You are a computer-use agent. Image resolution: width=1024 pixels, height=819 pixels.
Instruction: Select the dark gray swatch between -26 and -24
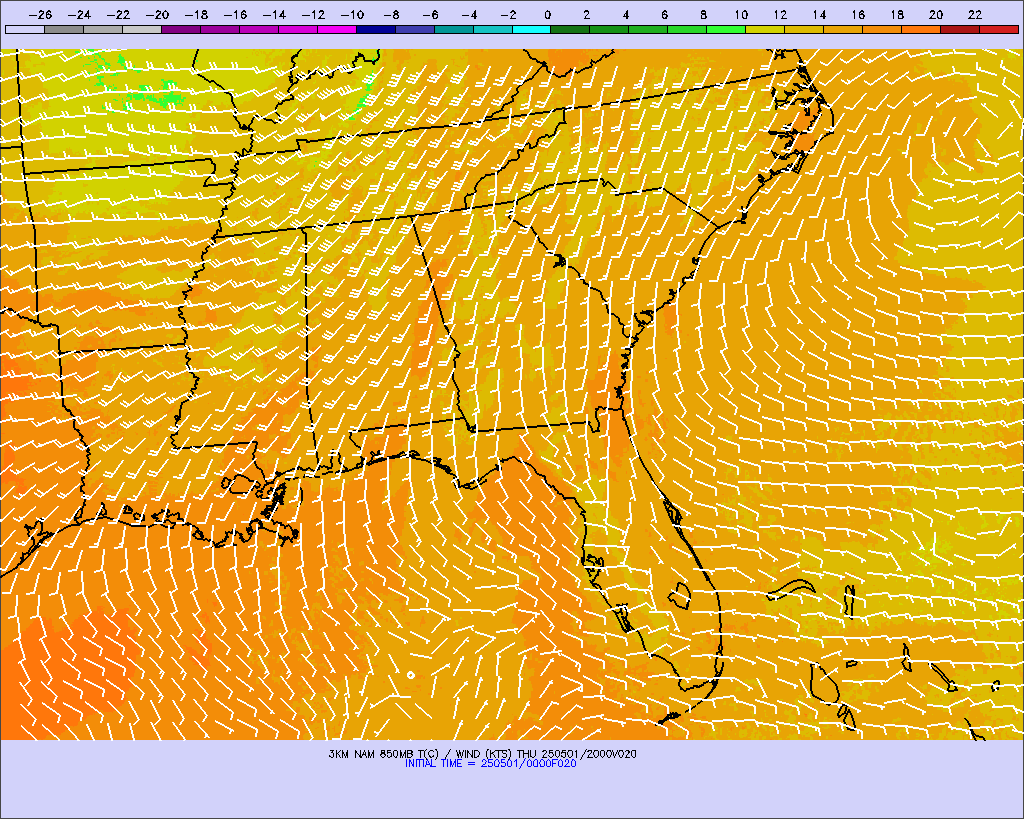click(x=64, y=29)
